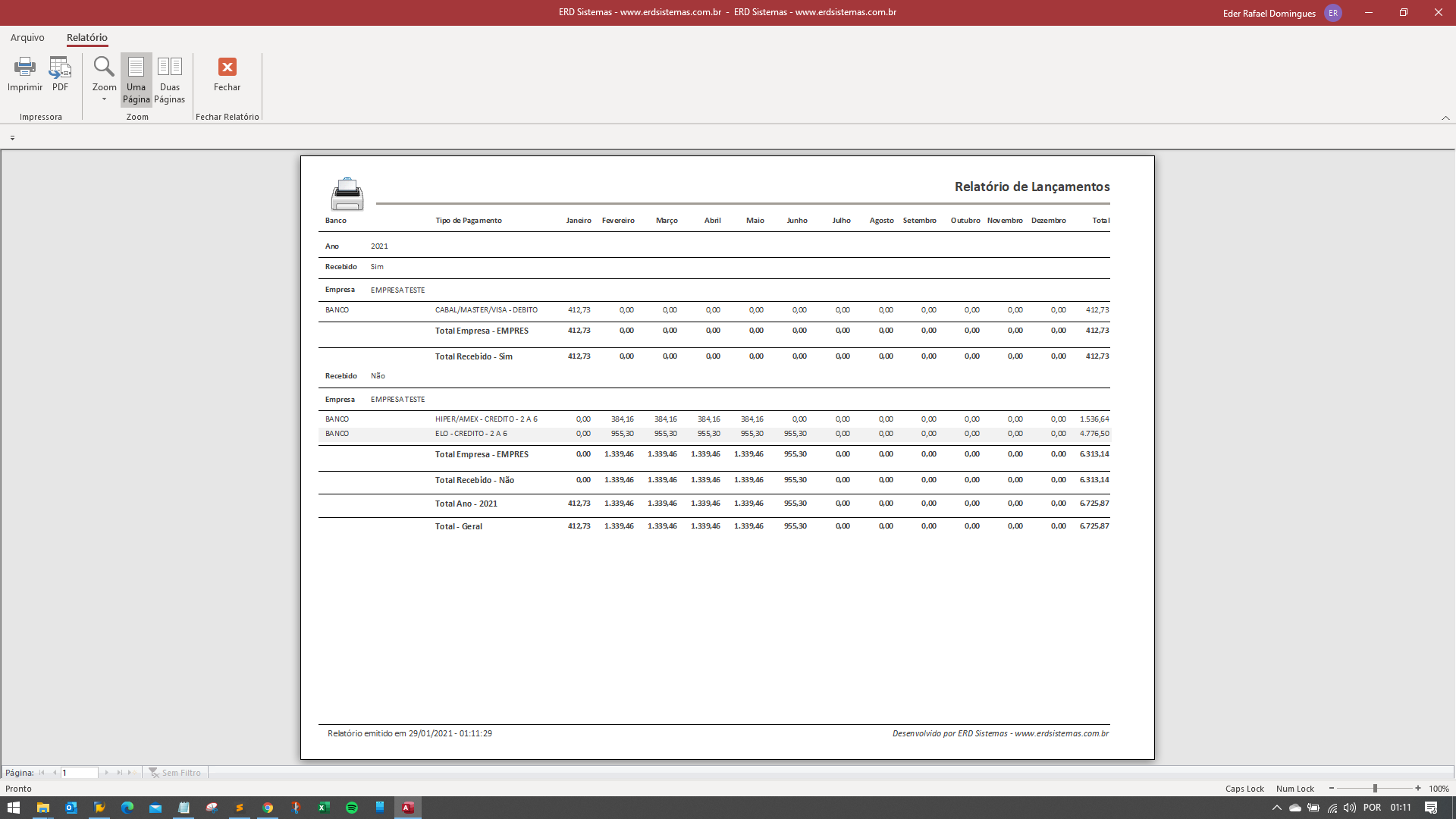
Task: Click the user name Eder Rafael Domingues
Action: pos(1269,14)
